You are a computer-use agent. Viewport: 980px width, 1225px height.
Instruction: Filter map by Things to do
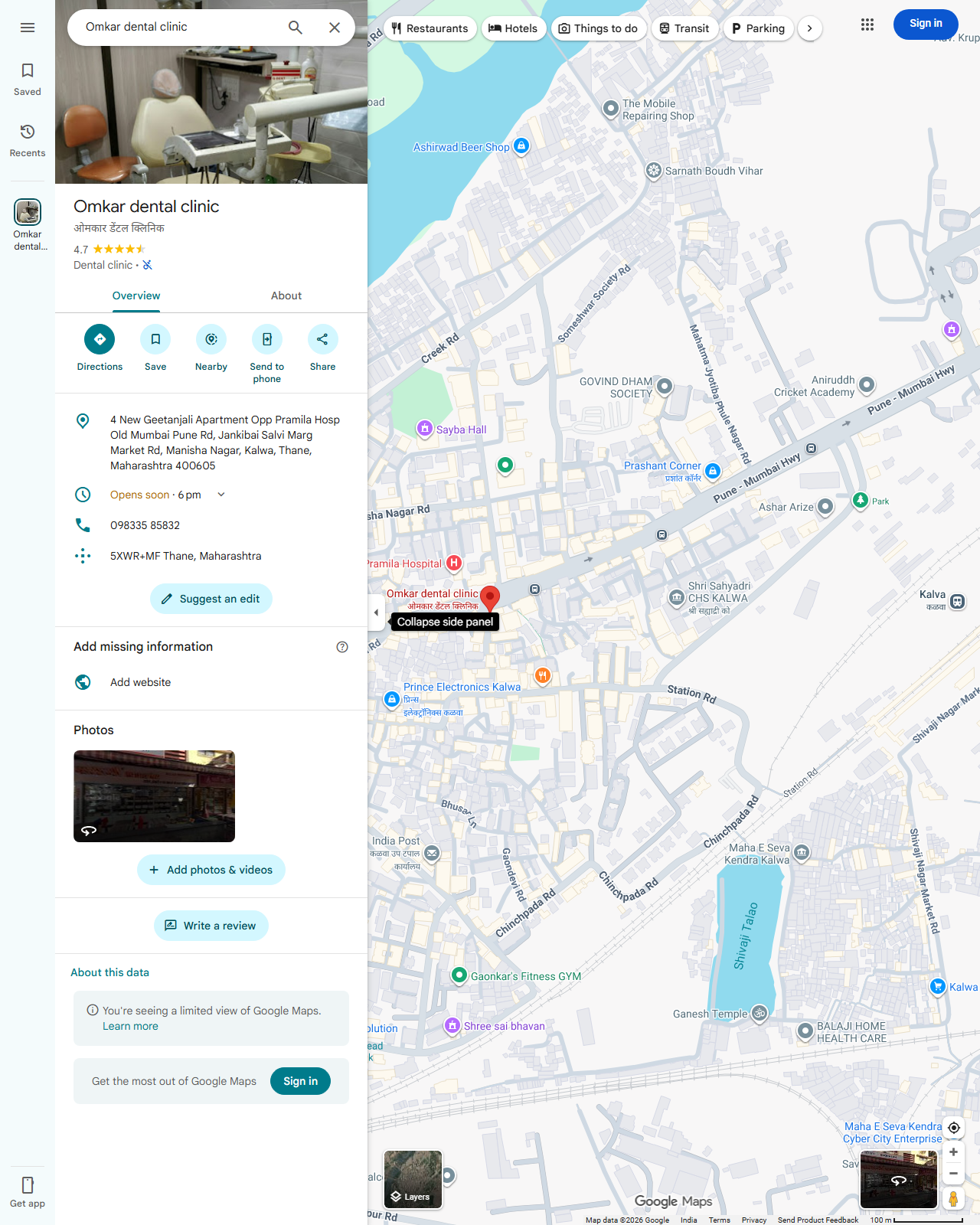point(598,28)
